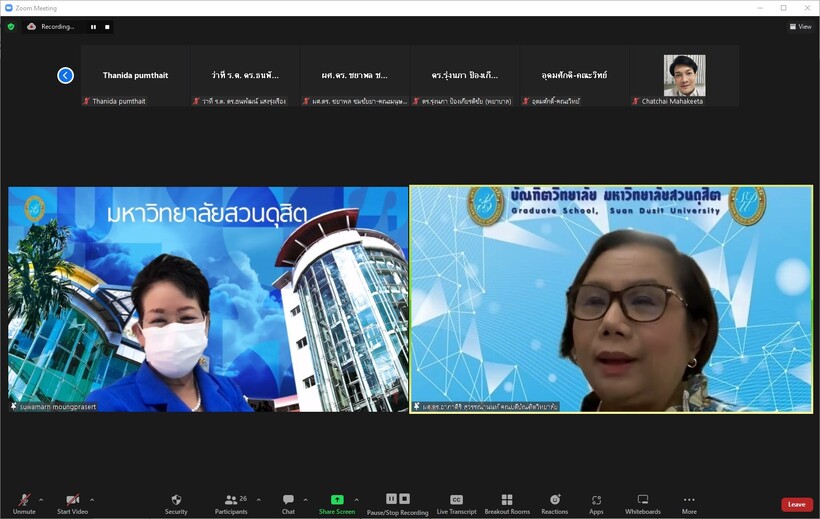Open Zoom Apps
The image size is (820, 519).
click(x=596, y=501)
